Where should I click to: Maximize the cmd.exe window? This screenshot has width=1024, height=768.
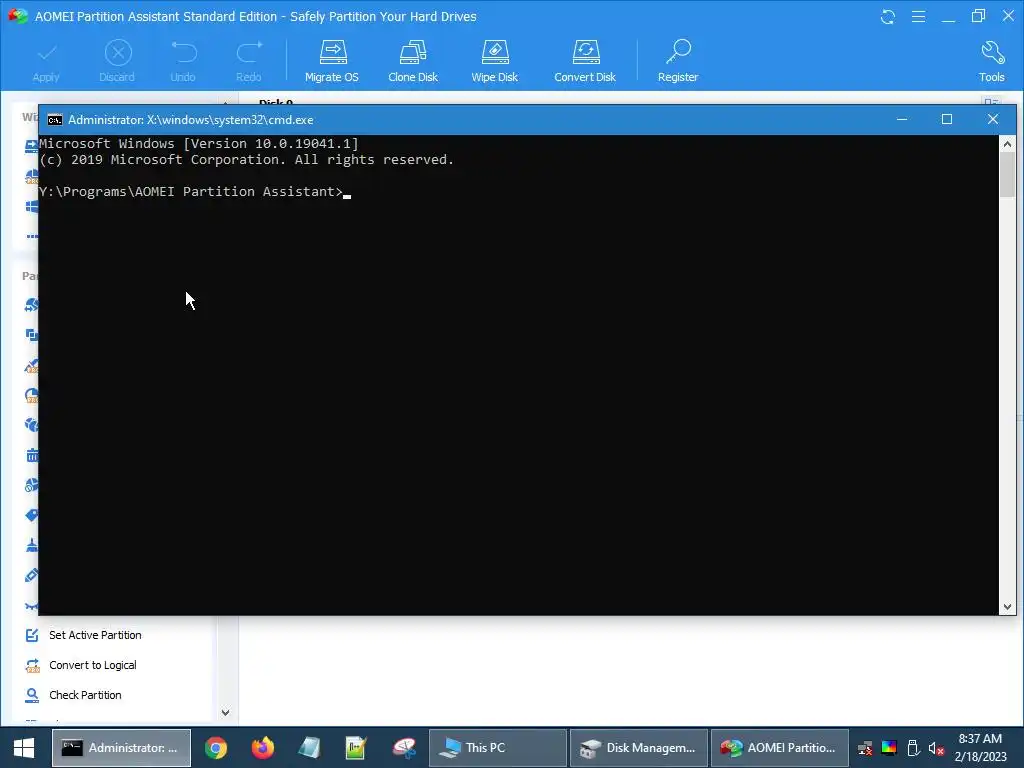coord(947,120)
